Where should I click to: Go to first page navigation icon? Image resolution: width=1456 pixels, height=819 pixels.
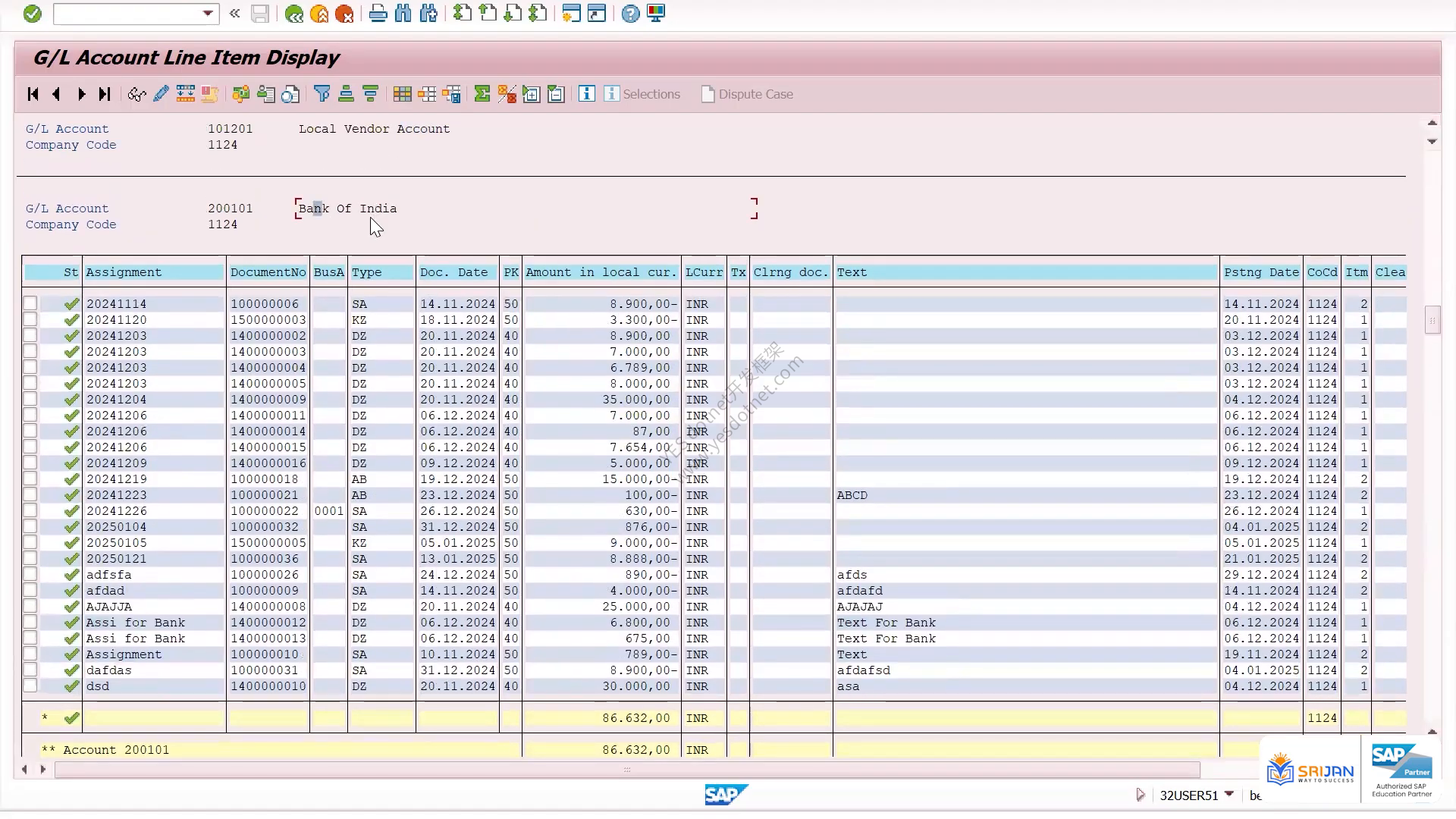33,94
